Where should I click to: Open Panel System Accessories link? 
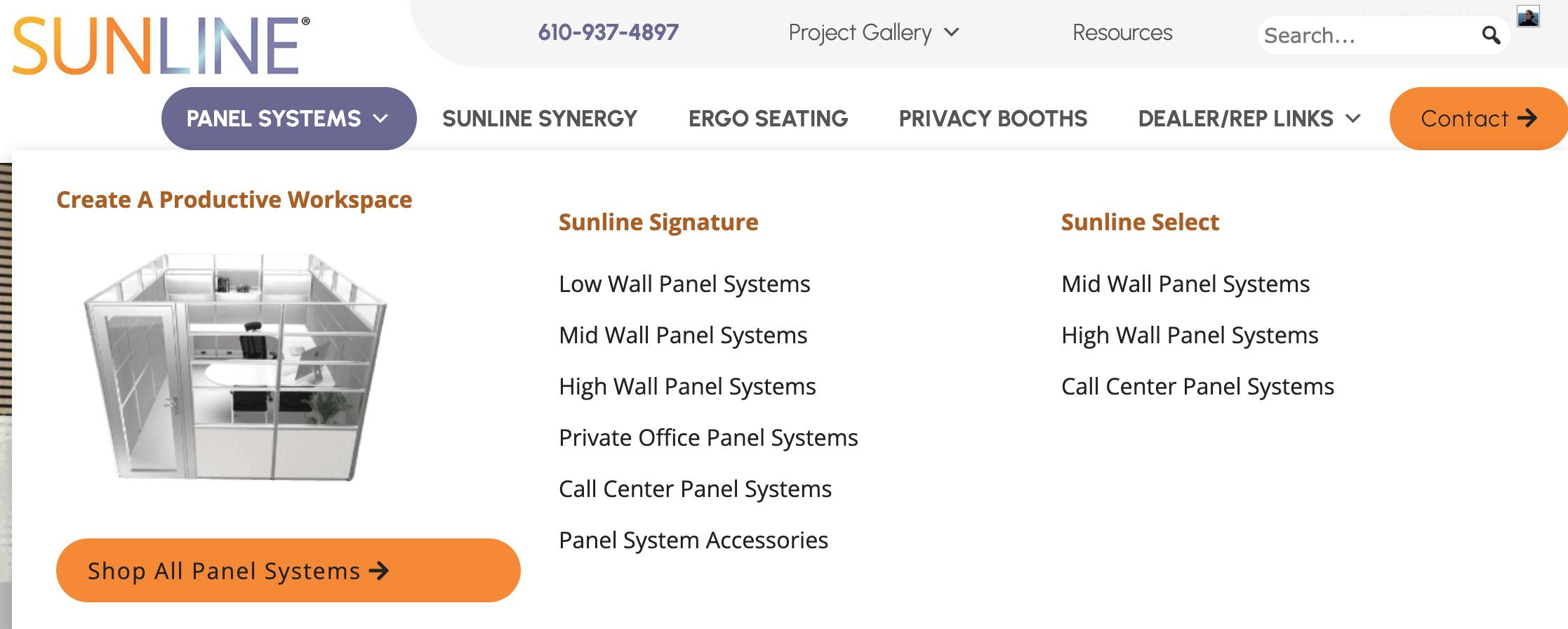[693, 540]
